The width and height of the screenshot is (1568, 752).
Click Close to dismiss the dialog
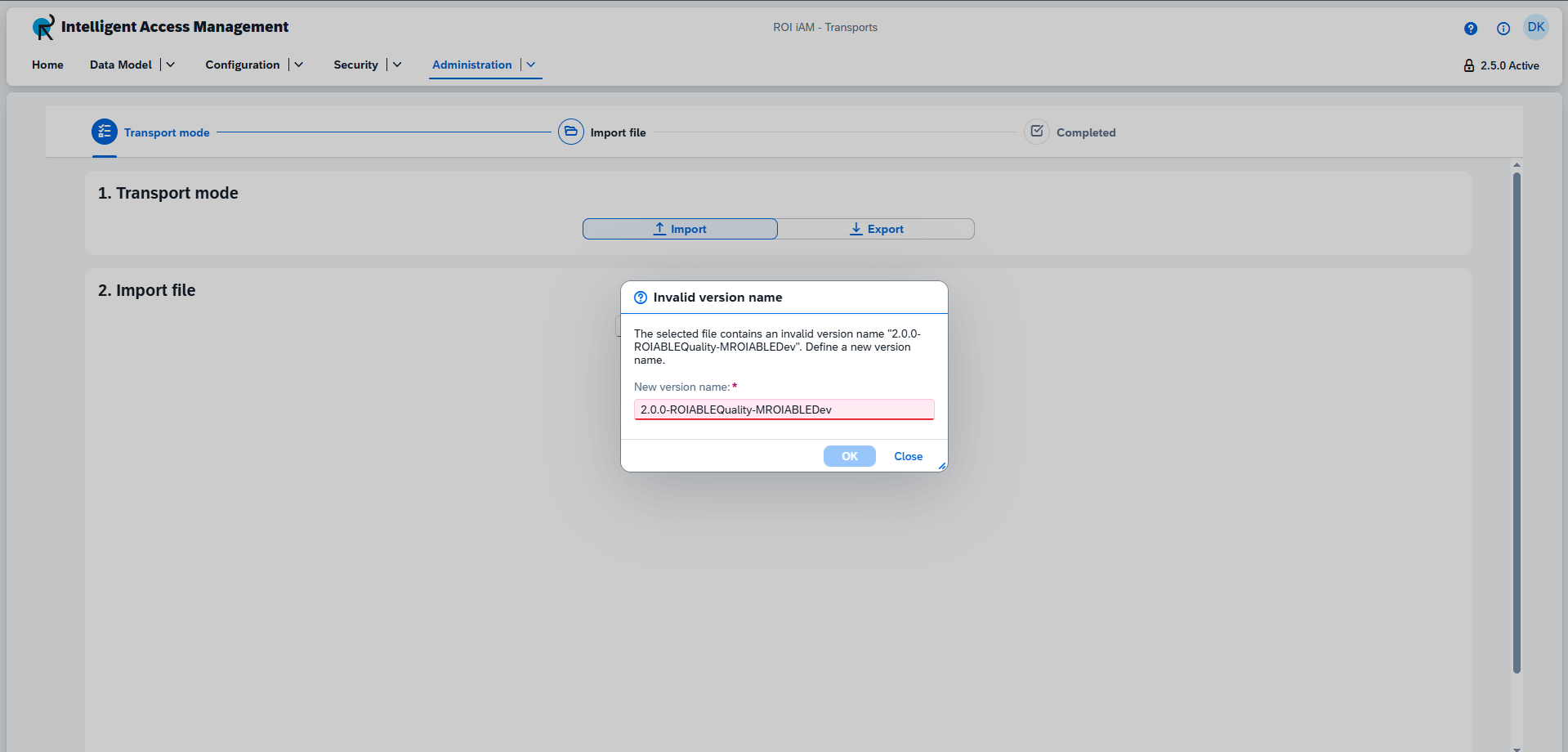pyautogui.click(x=908, y=456)
